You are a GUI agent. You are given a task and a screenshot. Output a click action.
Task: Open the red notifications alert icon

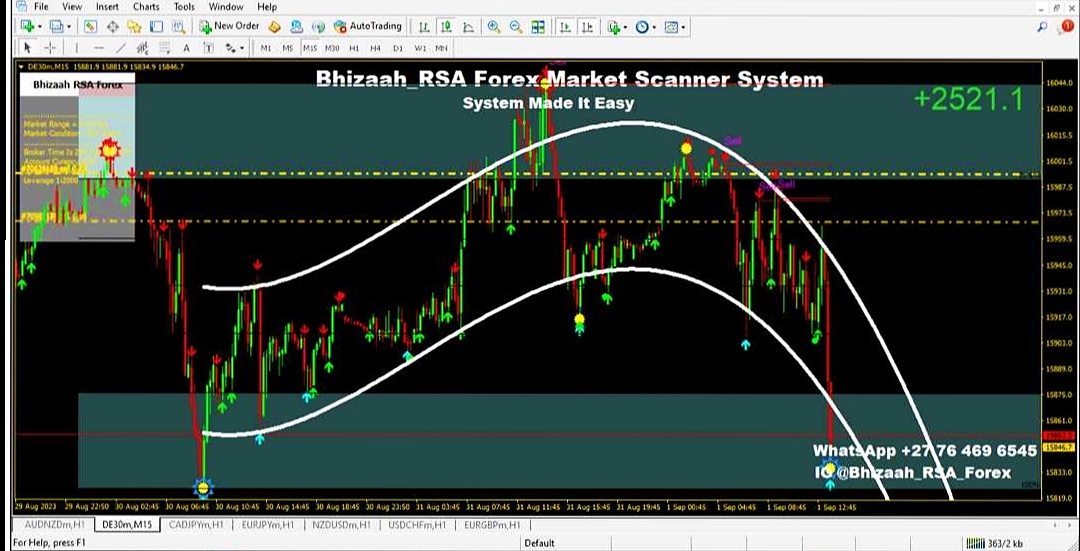point(1066,27)
